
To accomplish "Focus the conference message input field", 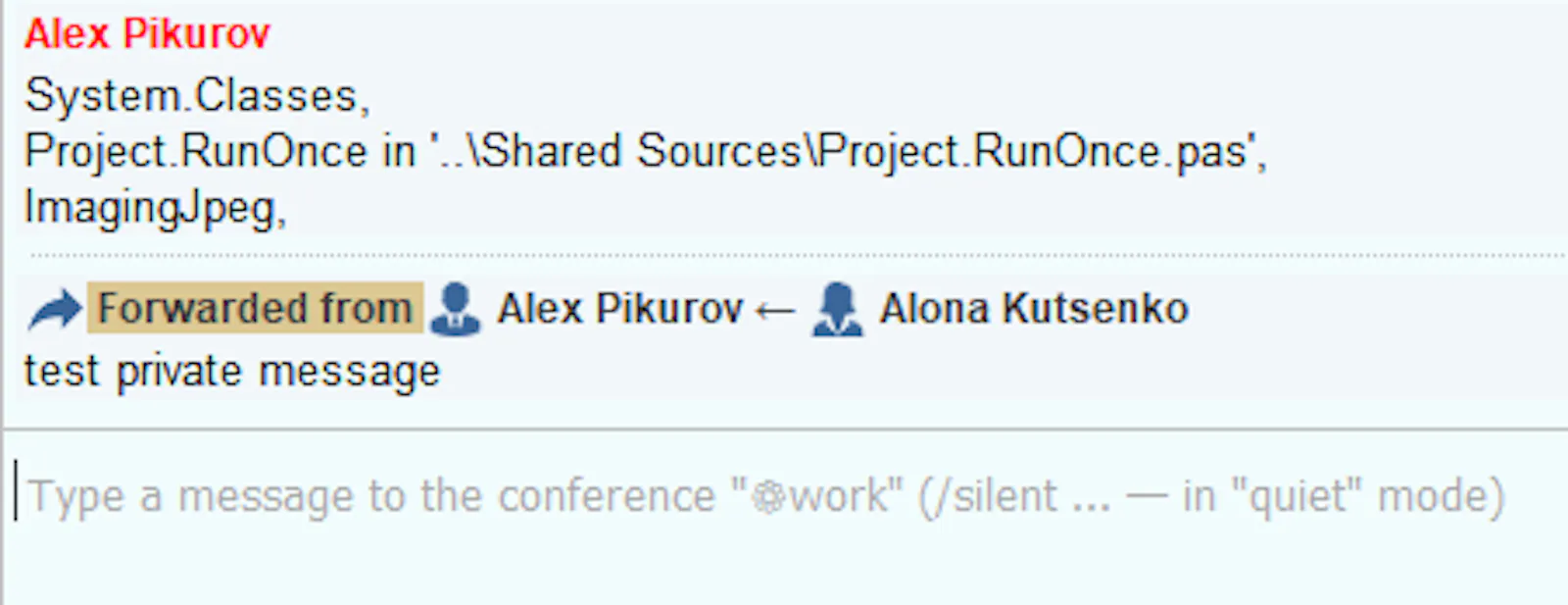I will (x=786, y=518).
